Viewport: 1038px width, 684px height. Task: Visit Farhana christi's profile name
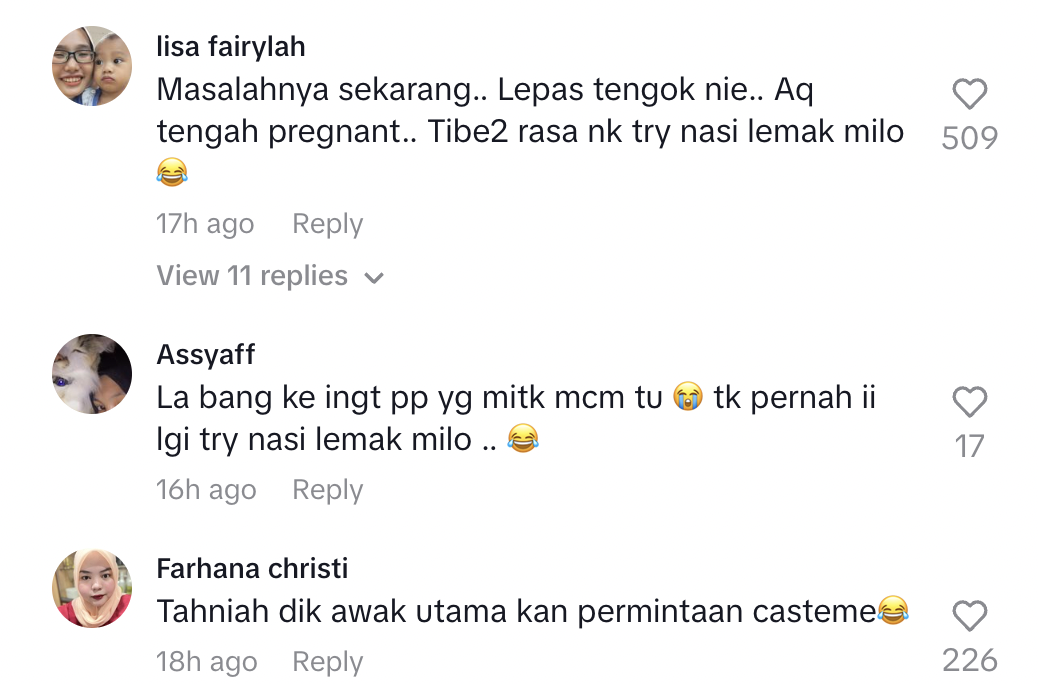point(252,569)
